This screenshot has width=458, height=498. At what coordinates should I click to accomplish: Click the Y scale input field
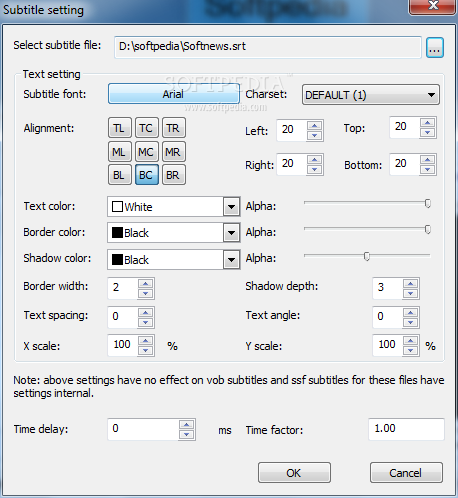pyautogui.click(x=388, y=346)
